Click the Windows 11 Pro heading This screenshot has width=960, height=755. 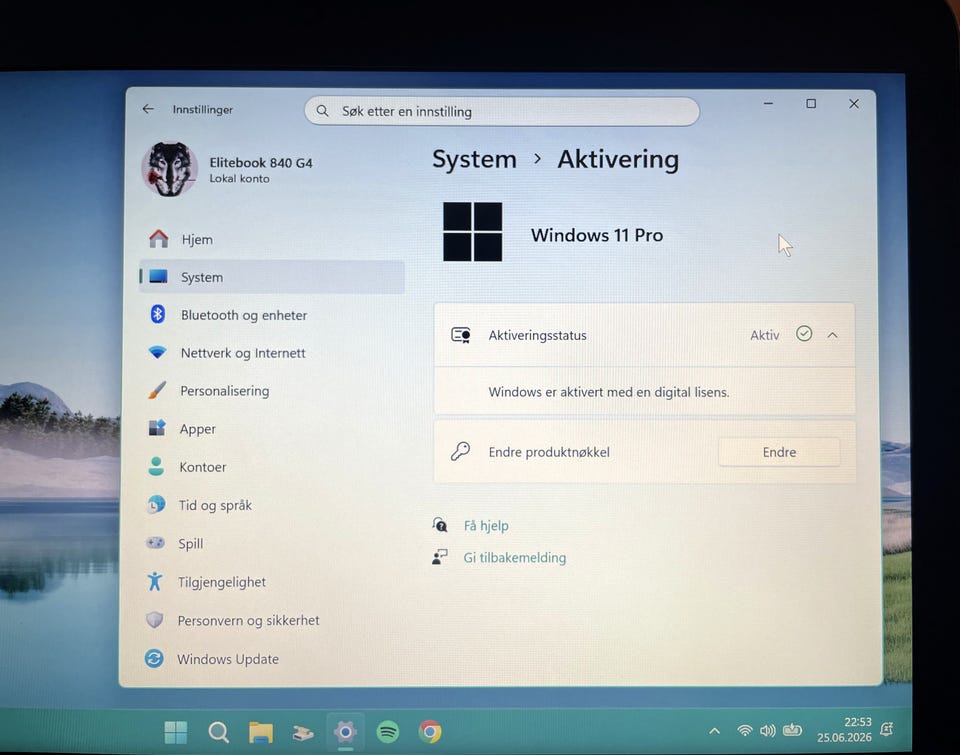[x=597, y=235]
